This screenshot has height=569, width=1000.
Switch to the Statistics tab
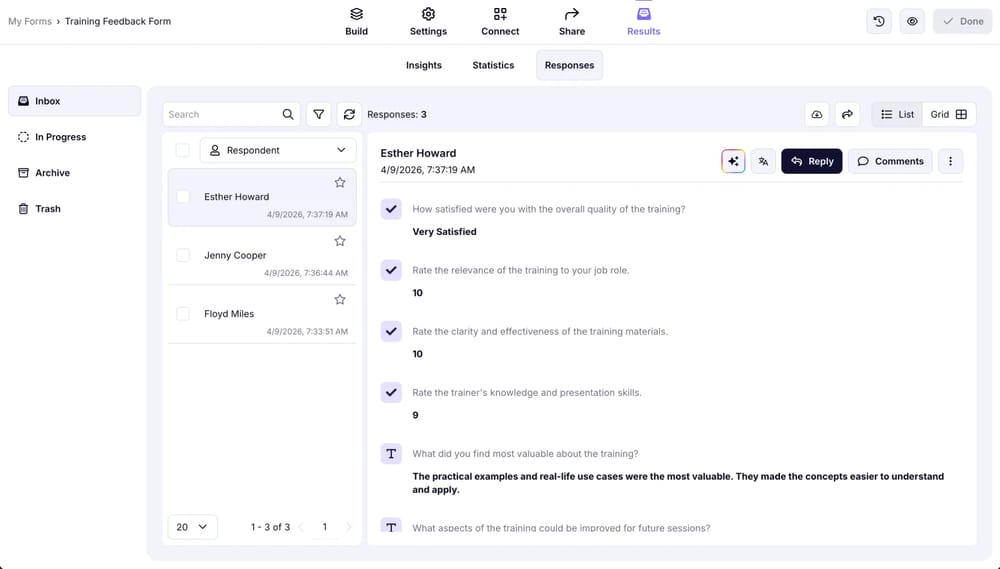pyautogui.click(x=493, y=65)
